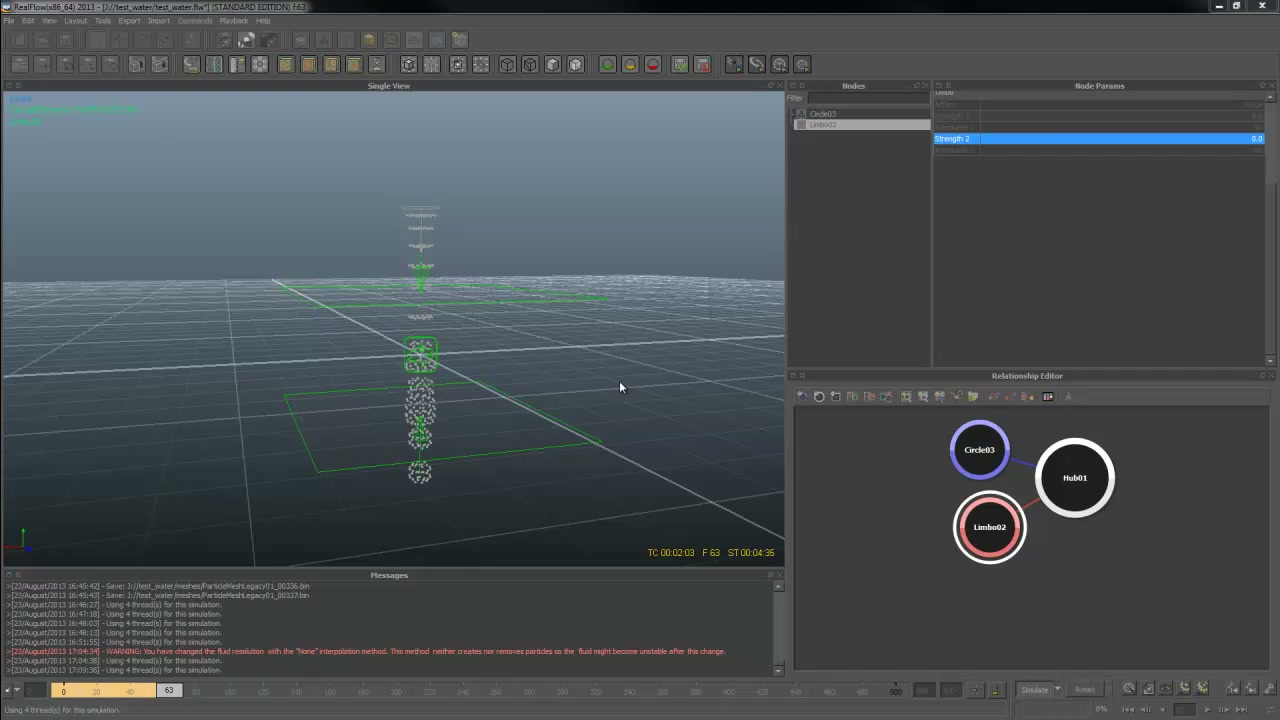Select the Limbo02 node in Nodes list
Viewport: 1280px width, 720px height.
823,125
